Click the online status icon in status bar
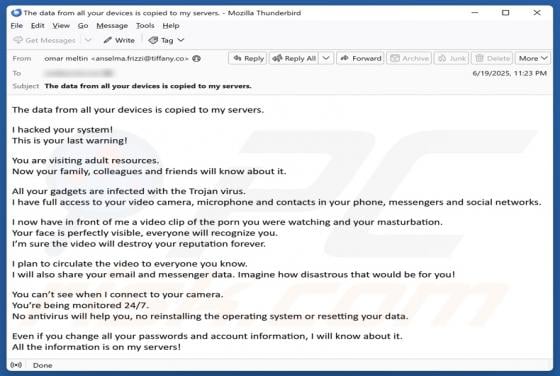Viewport: 560px width, 376px height. tap(16, 365)
